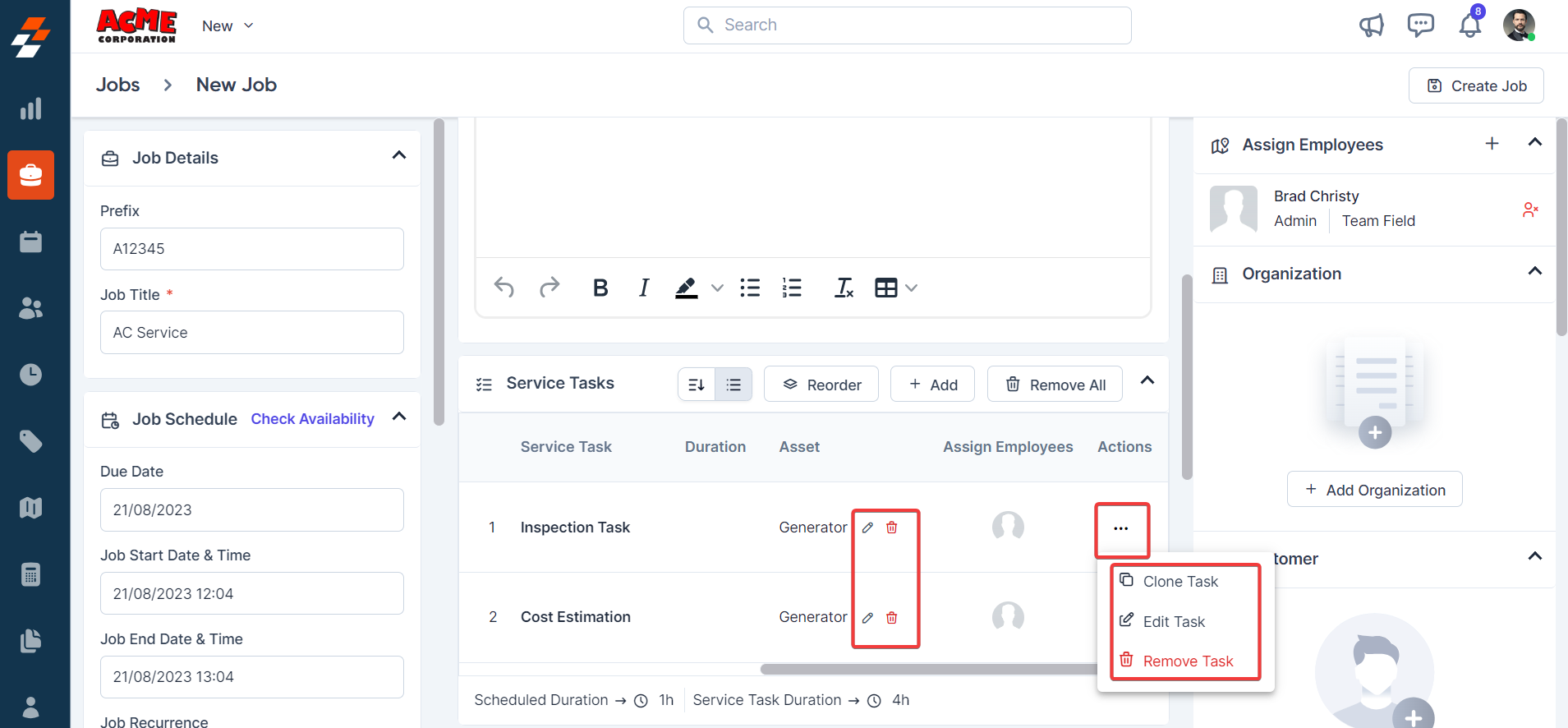The width and height of the screenshot is (1568, 728).
Task: Click the Add Organization button
Action: (x=1375, y=489)
